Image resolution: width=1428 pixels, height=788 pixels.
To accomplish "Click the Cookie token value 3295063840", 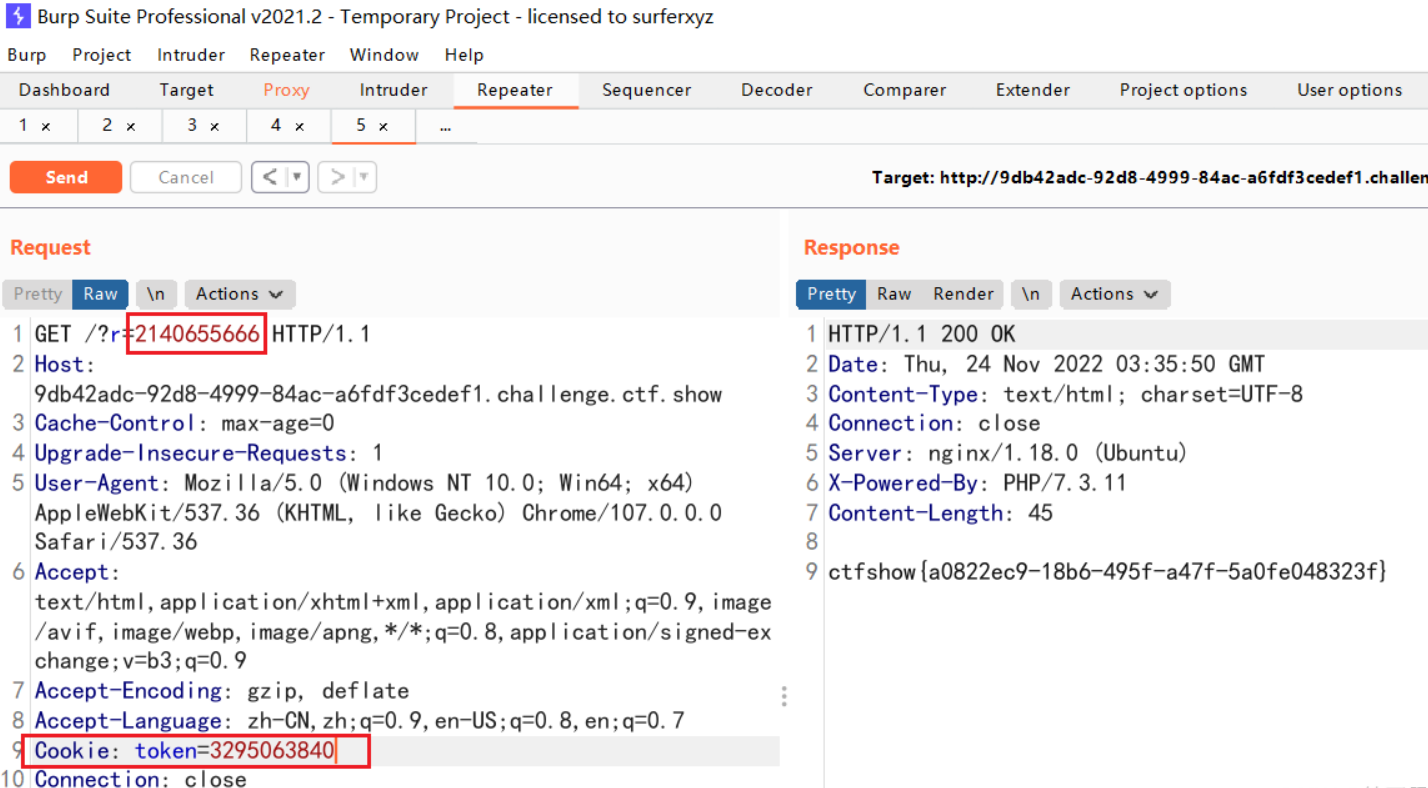I will 272,750.
